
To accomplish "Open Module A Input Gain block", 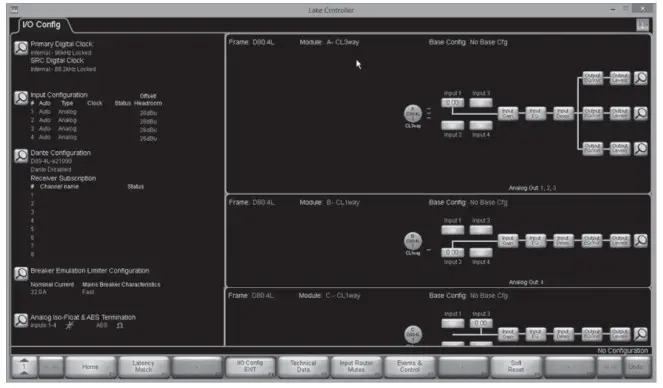I will click(x=508, y=113).
